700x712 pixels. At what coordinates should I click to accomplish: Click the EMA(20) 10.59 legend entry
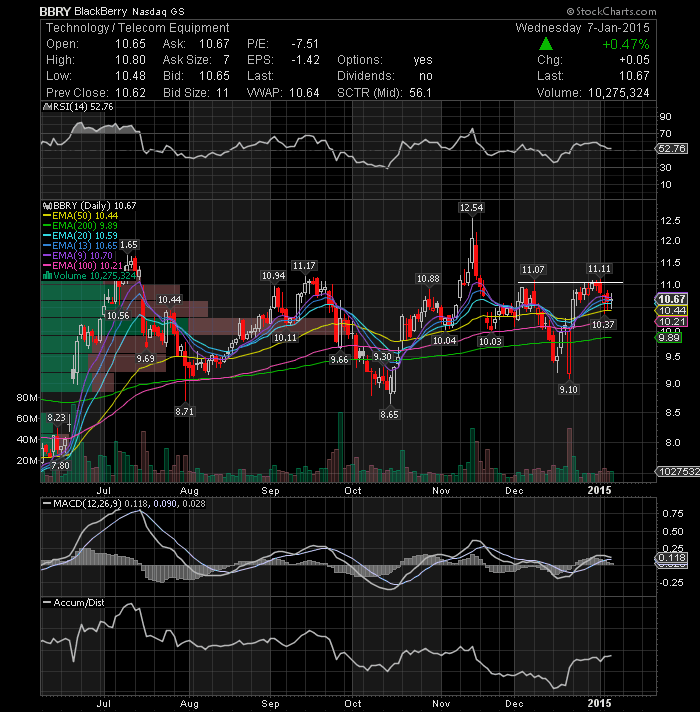(80, 236)
